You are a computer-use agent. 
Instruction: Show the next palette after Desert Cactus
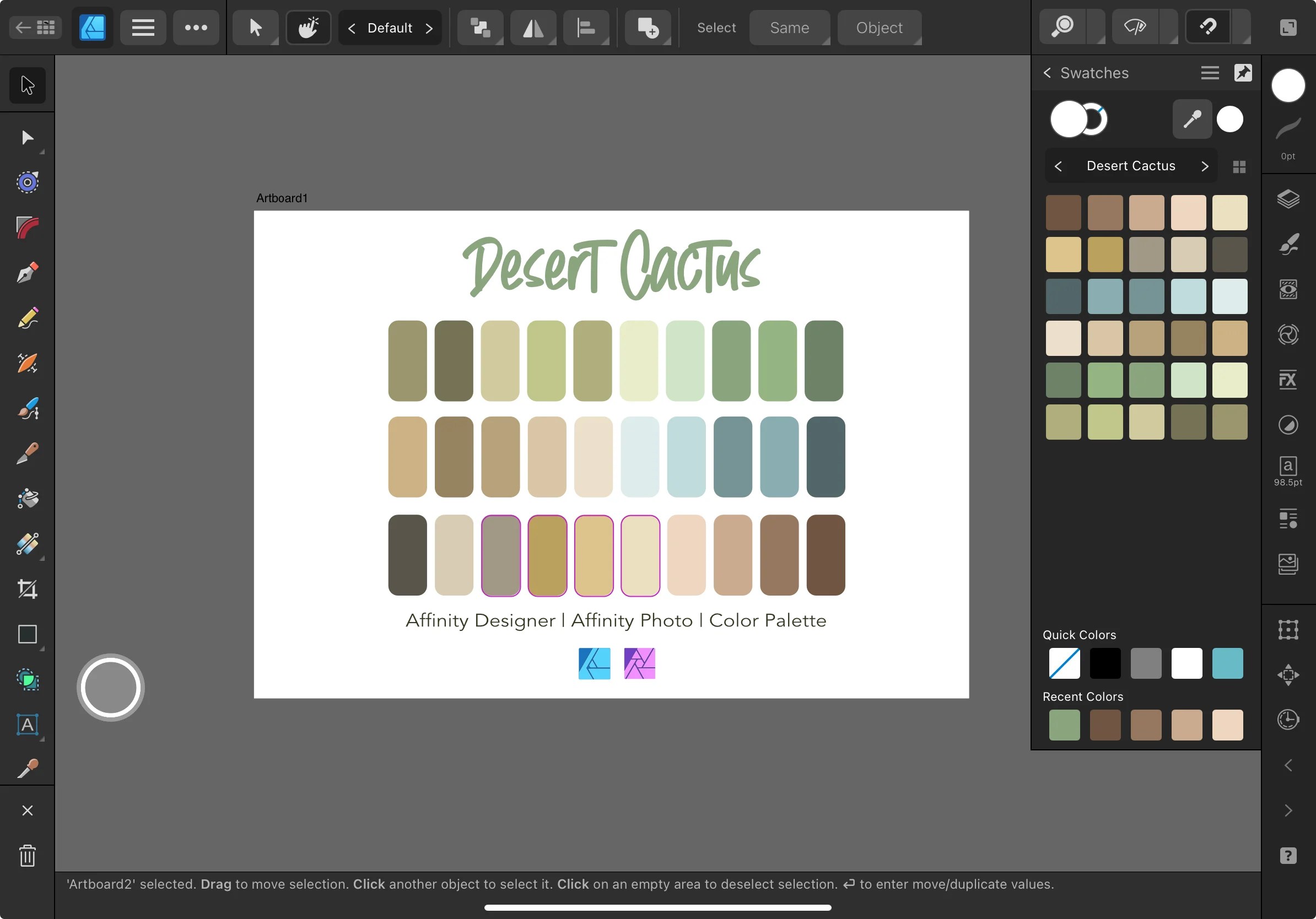tap(1205, 166)
